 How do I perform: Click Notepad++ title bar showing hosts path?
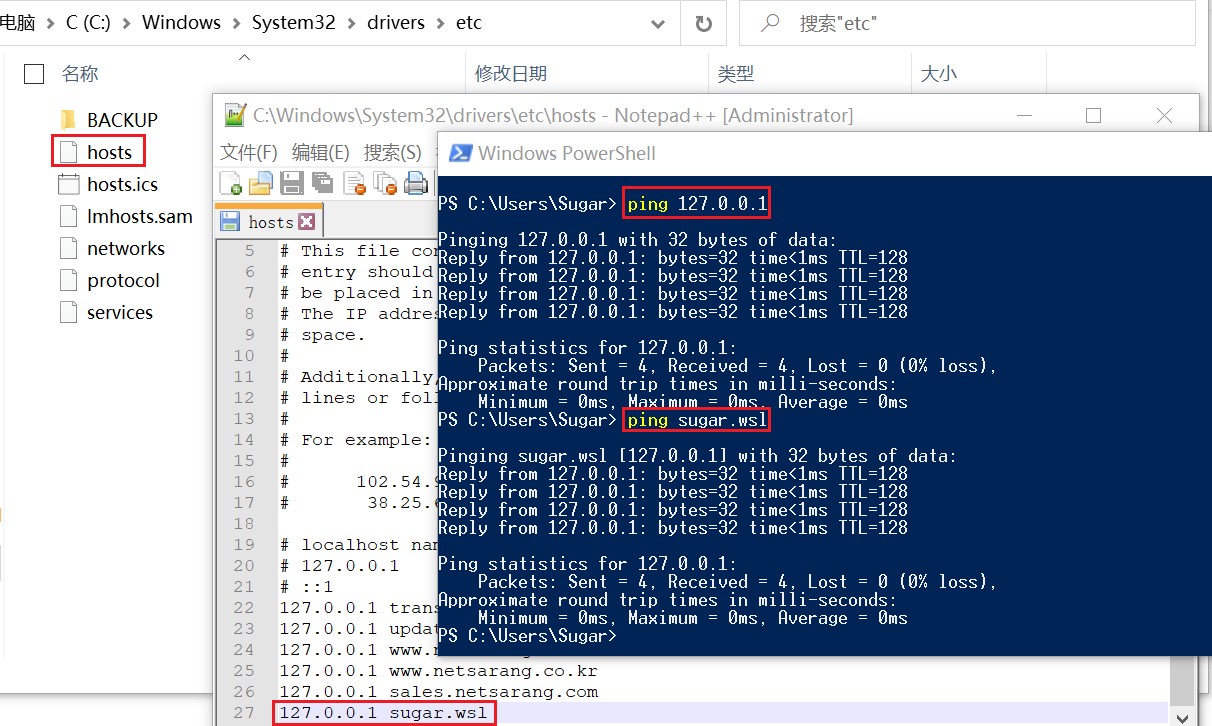coord(553,115)
